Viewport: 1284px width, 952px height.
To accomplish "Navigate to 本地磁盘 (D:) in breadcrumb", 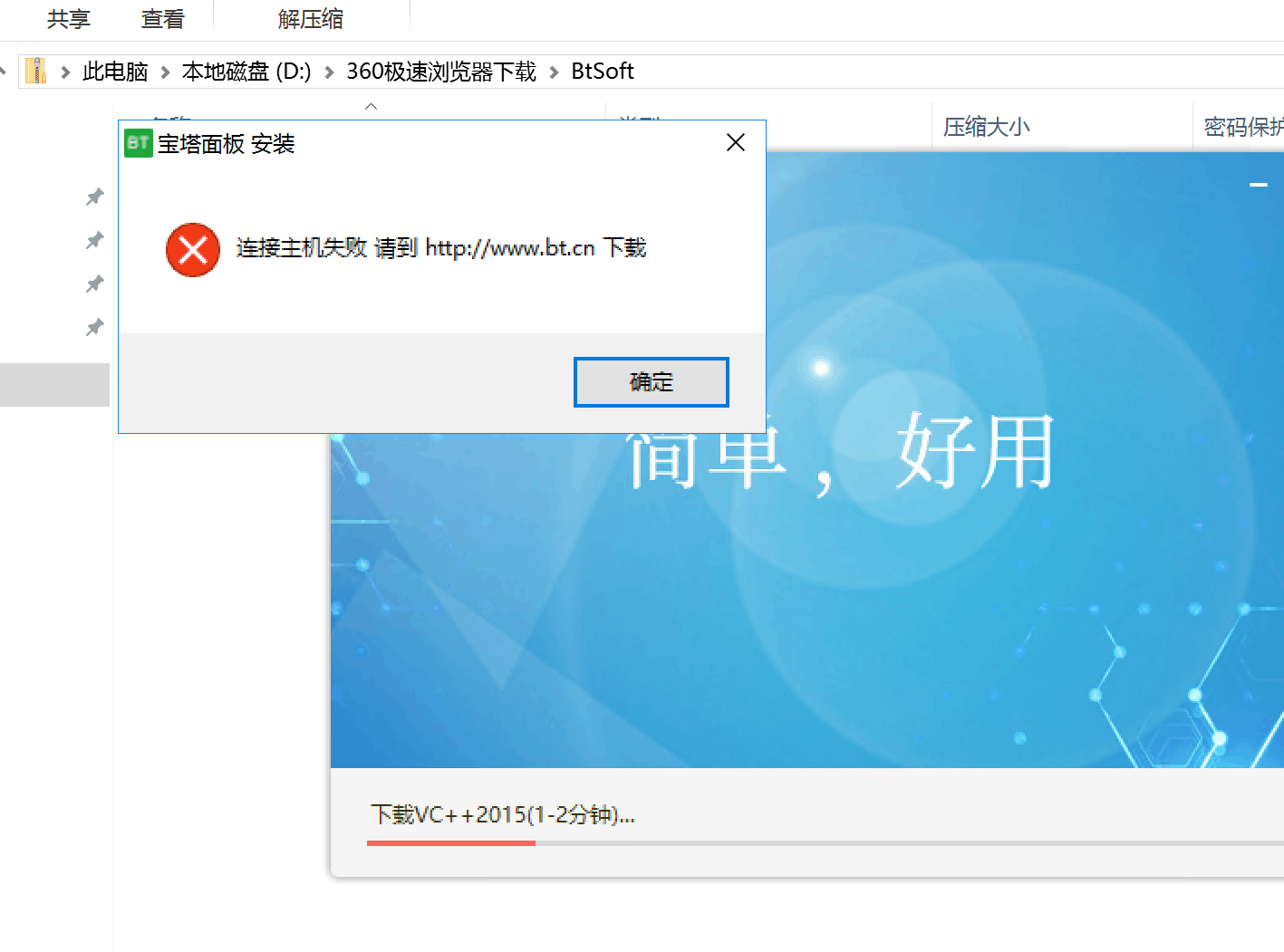I will pos(246,72).
